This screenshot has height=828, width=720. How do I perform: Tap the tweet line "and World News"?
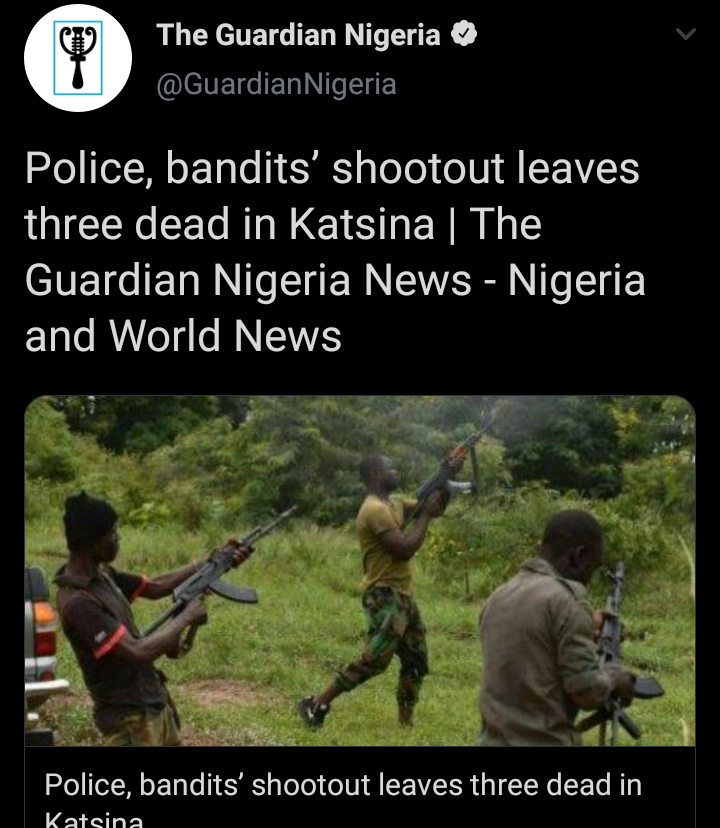pos(183,336)
